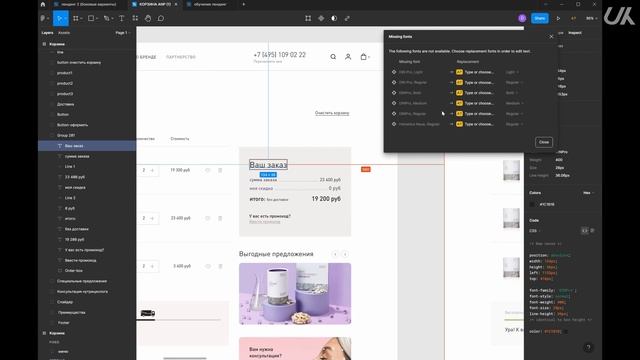
Task: Click the 'Очистить корзину' link on canvas
Action: point(332,113)
